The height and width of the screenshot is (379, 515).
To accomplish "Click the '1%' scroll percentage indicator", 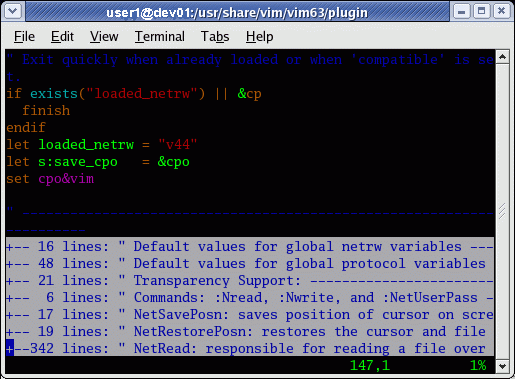I will click(478, 366).
